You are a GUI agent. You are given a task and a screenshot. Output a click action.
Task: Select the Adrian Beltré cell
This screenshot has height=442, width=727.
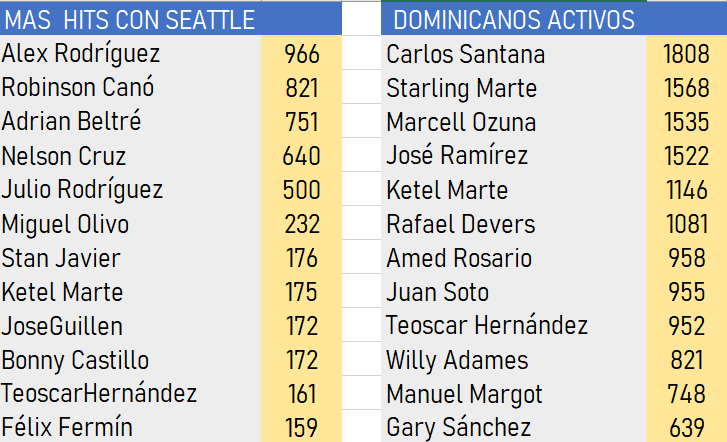click(x=72, y=122)
